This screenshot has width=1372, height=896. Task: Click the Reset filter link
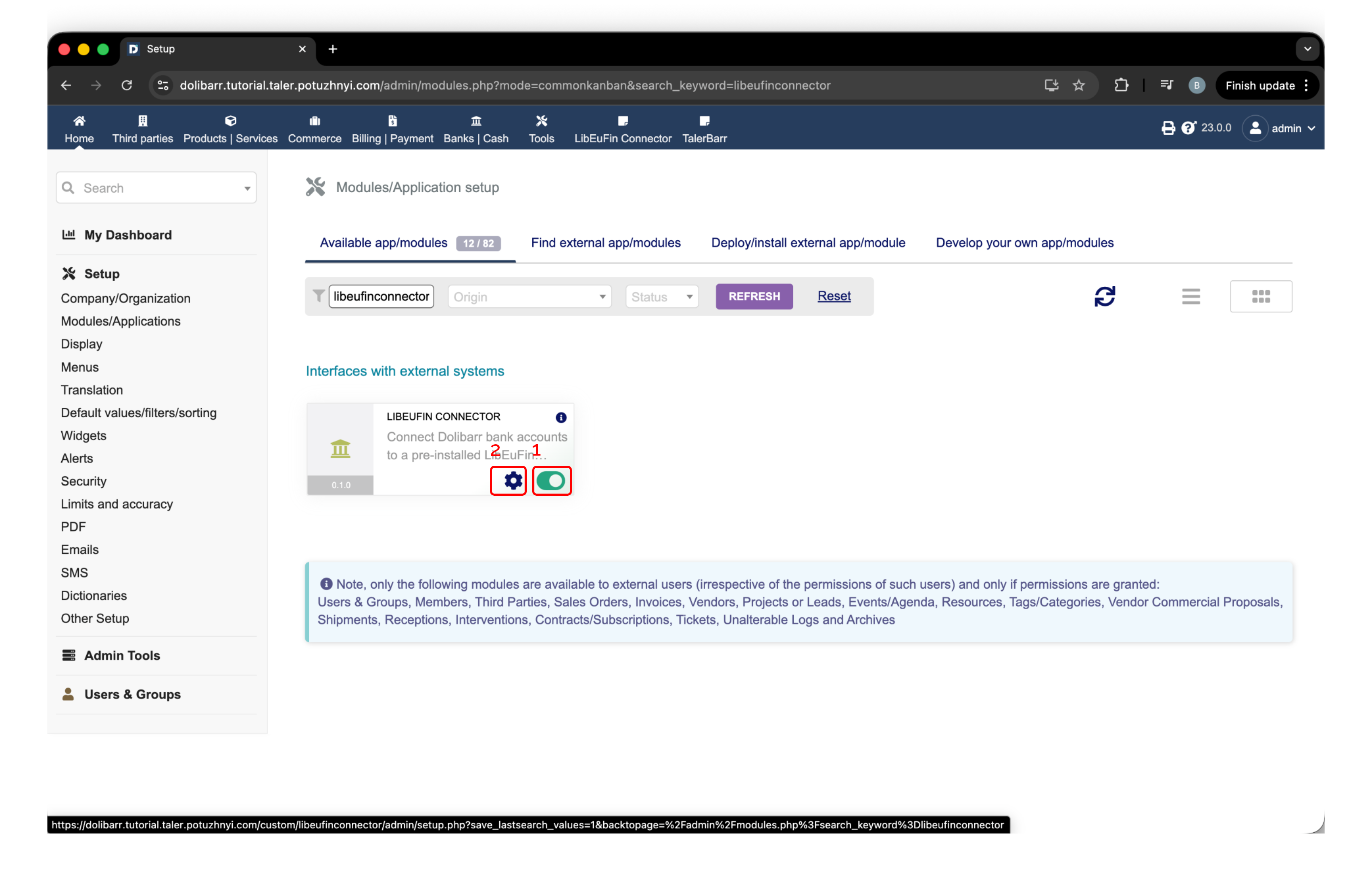coord(833,296)
